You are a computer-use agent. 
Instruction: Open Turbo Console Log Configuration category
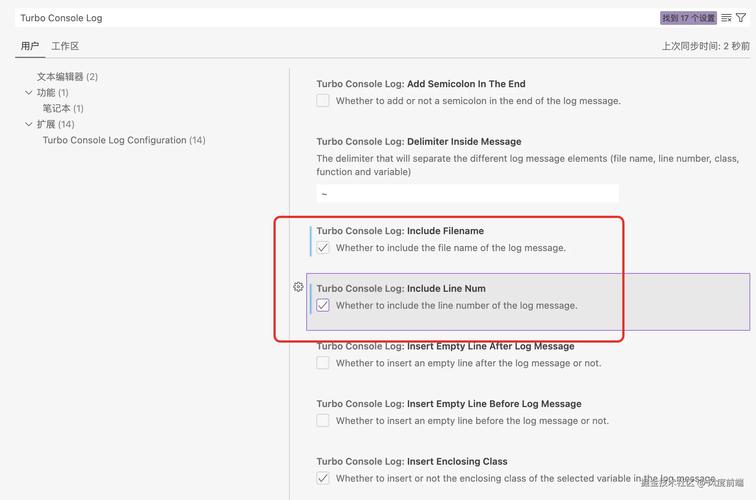click(123, 141)
